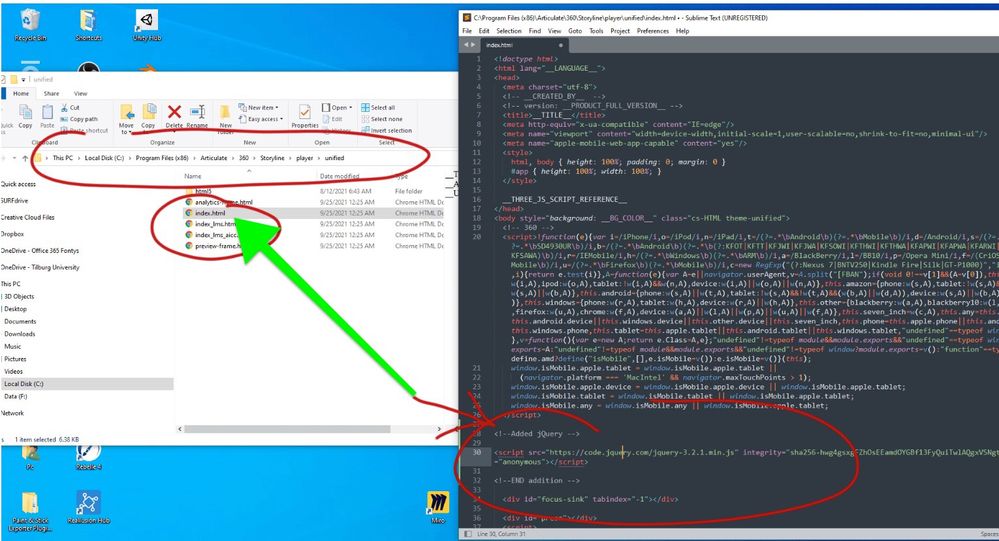
Task: Switch to the View ribbon tab in Explorer
Action: point(80,94)
